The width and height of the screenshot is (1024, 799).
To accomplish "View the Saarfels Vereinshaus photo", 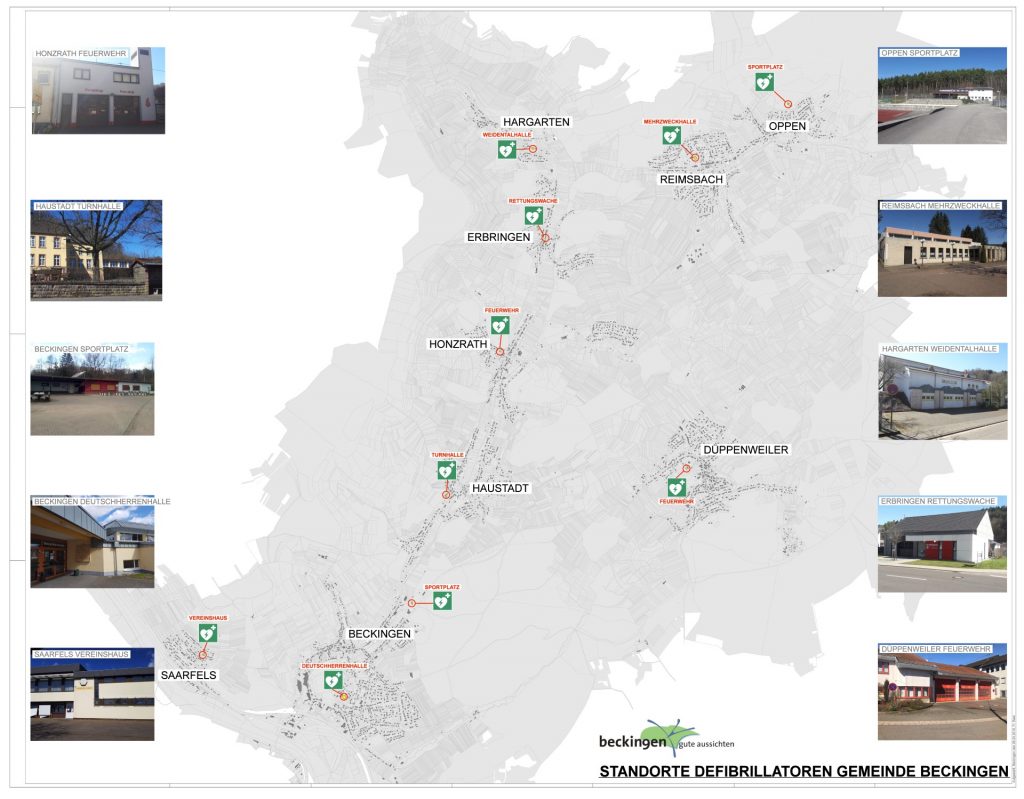I will (x=92, y=694).
